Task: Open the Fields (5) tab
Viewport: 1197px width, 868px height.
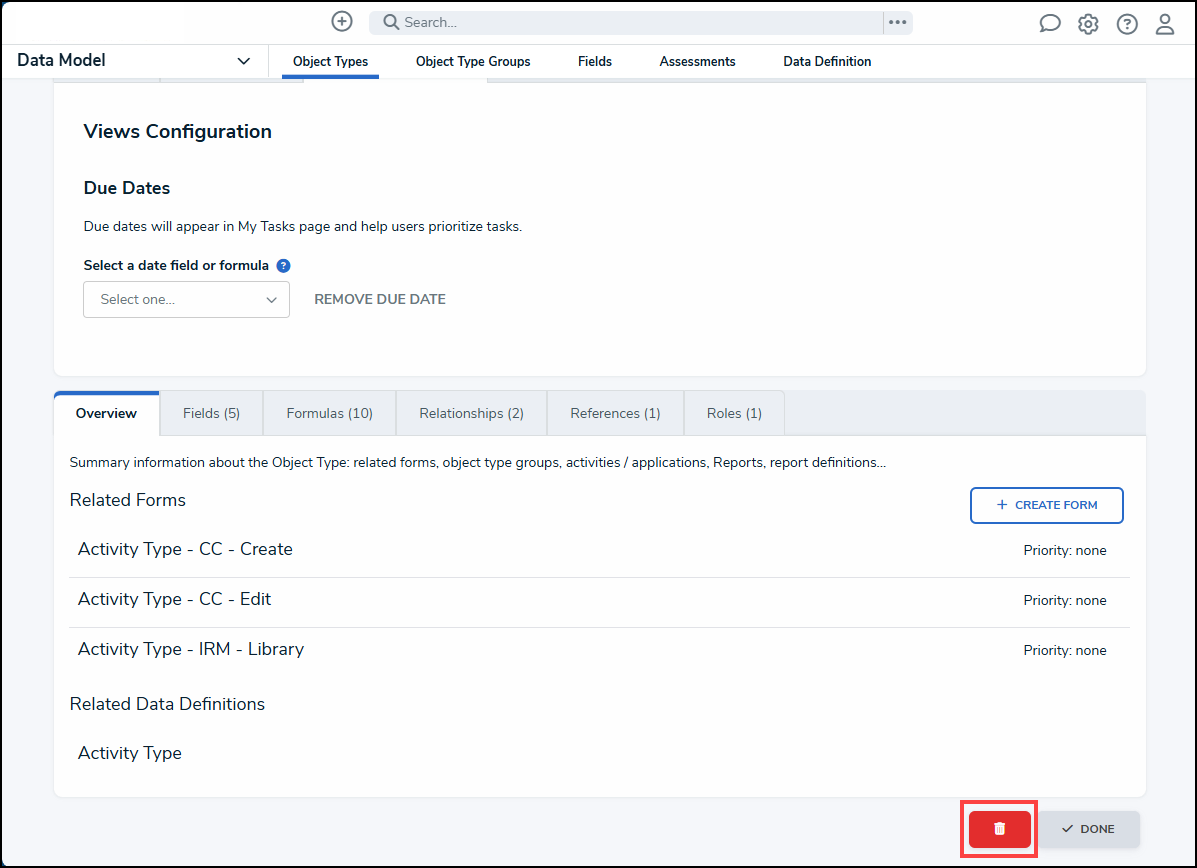Action: click(x=211, y=413)
